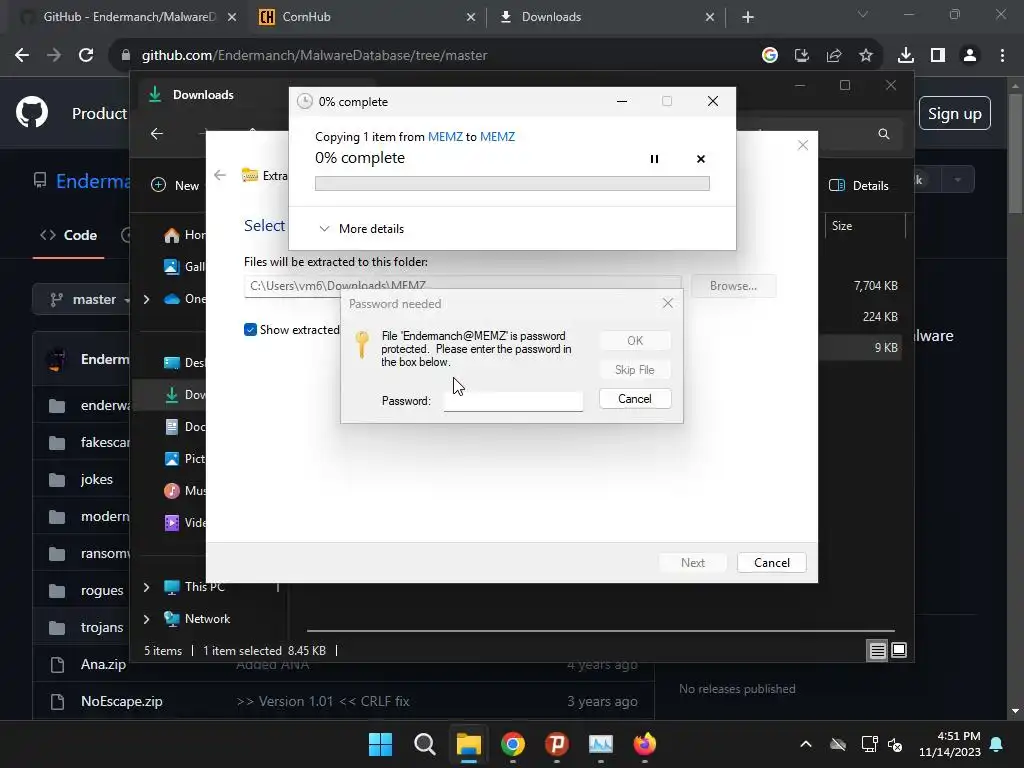This screenshot has height=768, width=1024.
Task: Open Documents in explorer sidebar
Action: click(185, 426)
